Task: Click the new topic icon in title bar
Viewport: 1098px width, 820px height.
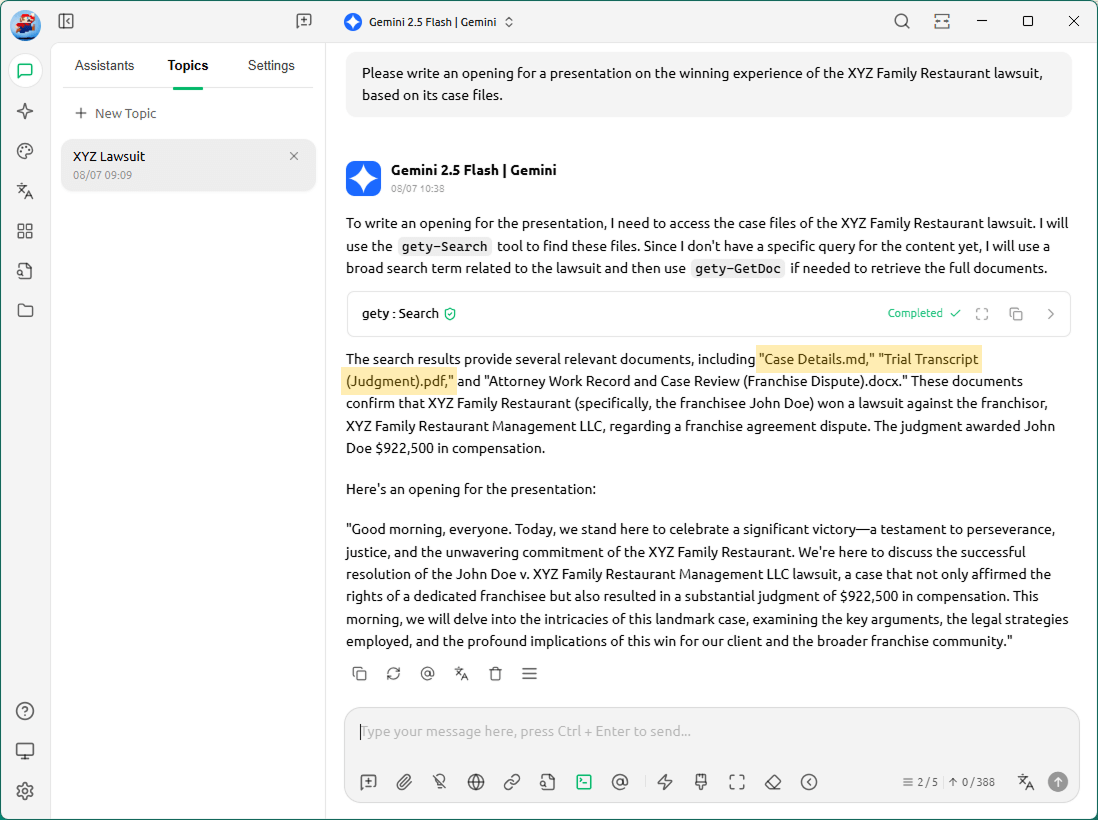Action: tap(304, 21)
